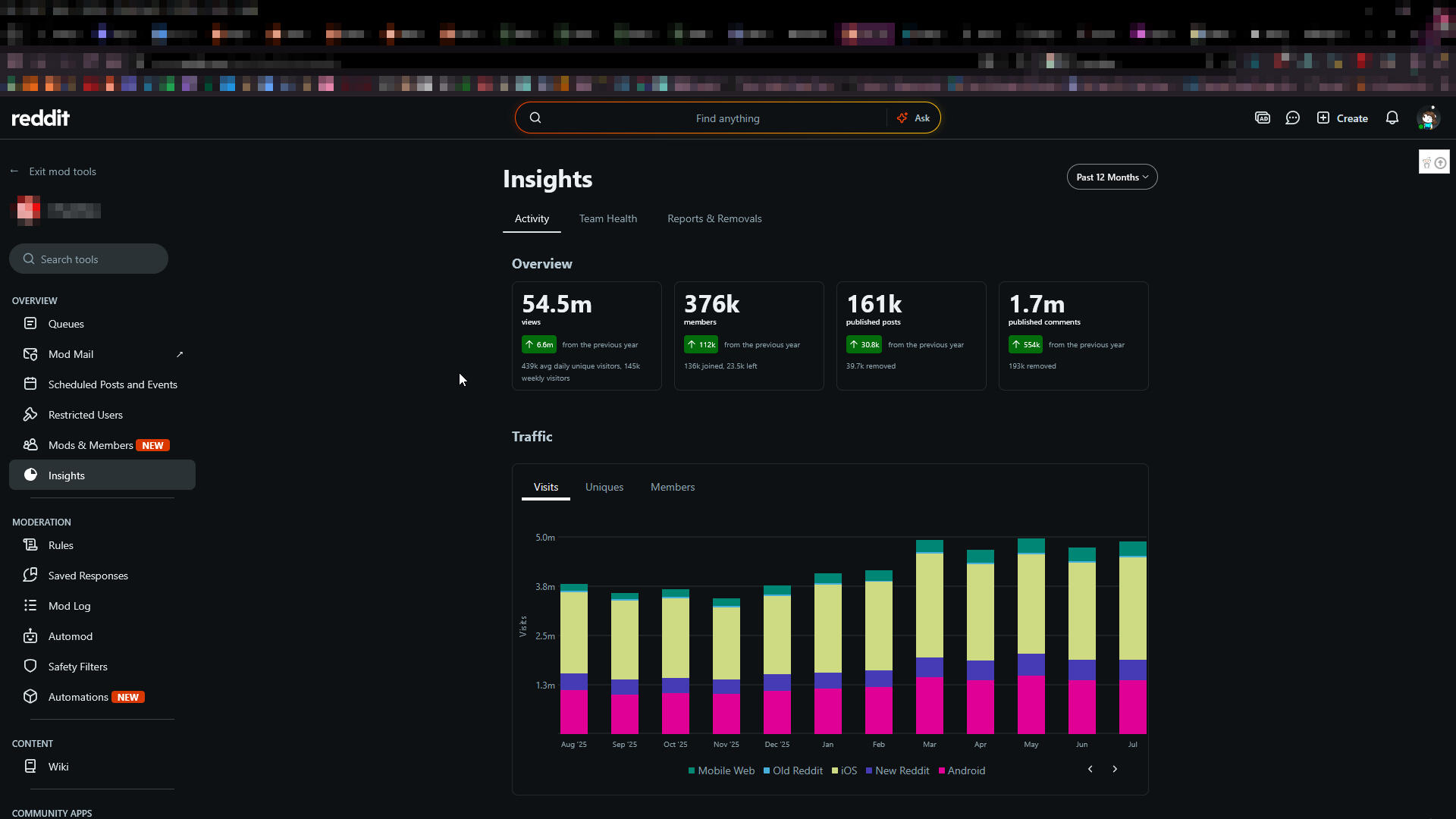Select the Visits traffic tab
The image size is (1456, 819).
tap(546, 488)
